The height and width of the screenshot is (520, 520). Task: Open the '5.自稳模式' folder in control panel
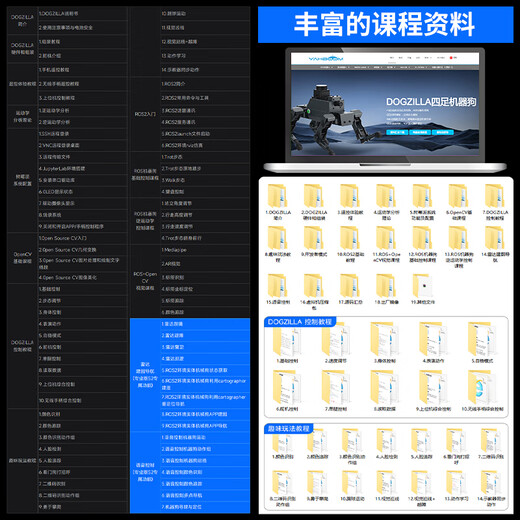[482, 340]
